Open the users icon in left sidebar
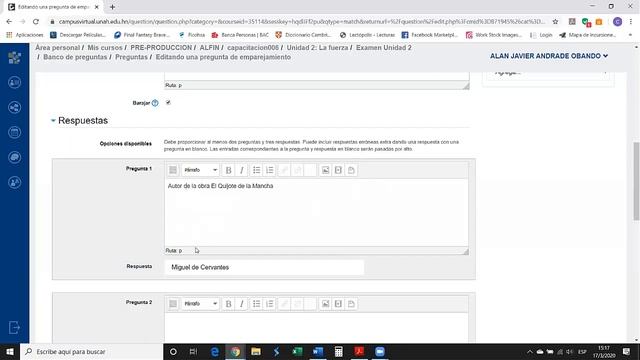The height and width of the screenshot is (360, 640). (14, 182)
